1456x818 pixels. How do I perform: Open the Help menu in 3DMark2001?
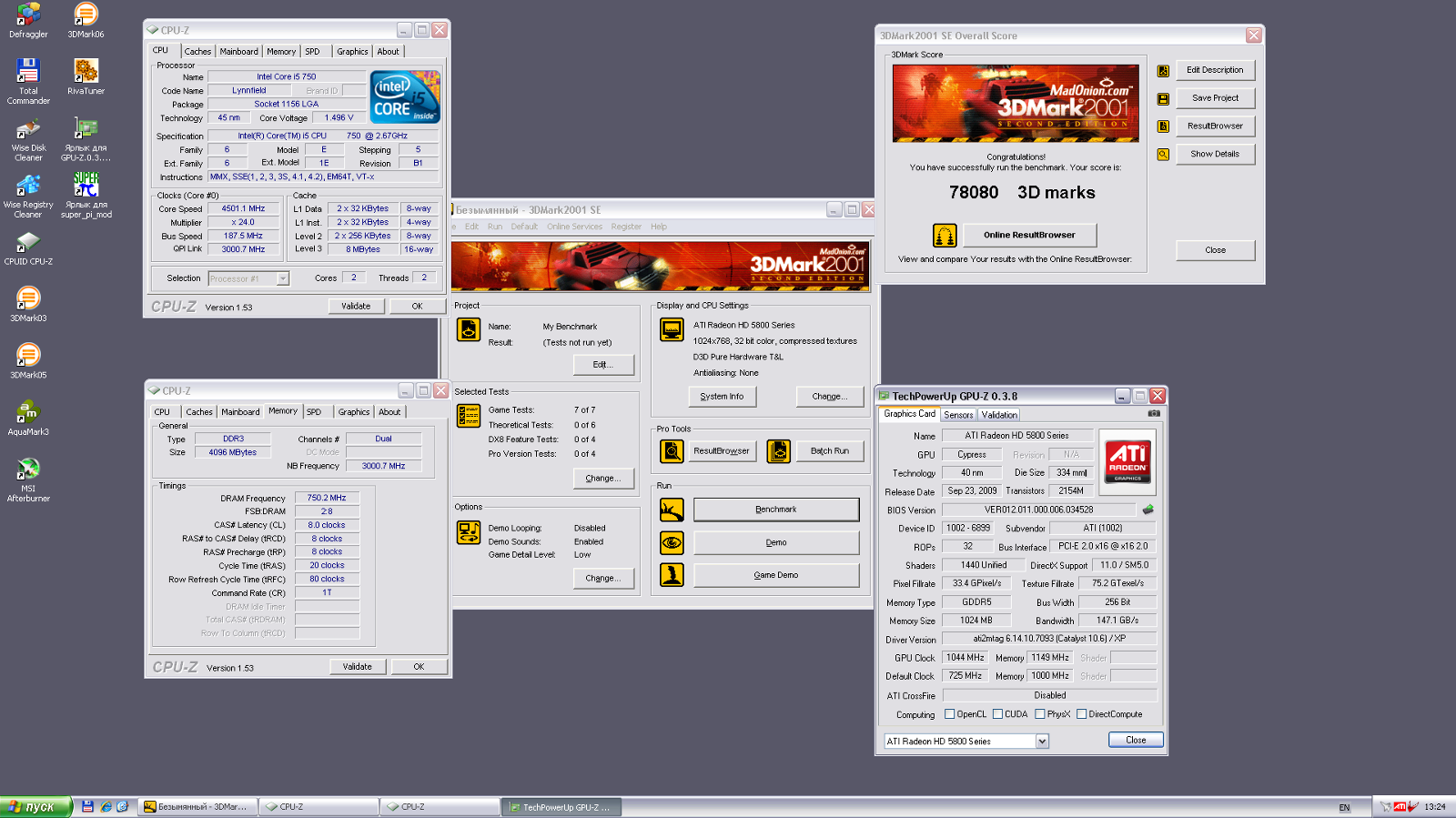pyautogui.click(x=659, y=227)
